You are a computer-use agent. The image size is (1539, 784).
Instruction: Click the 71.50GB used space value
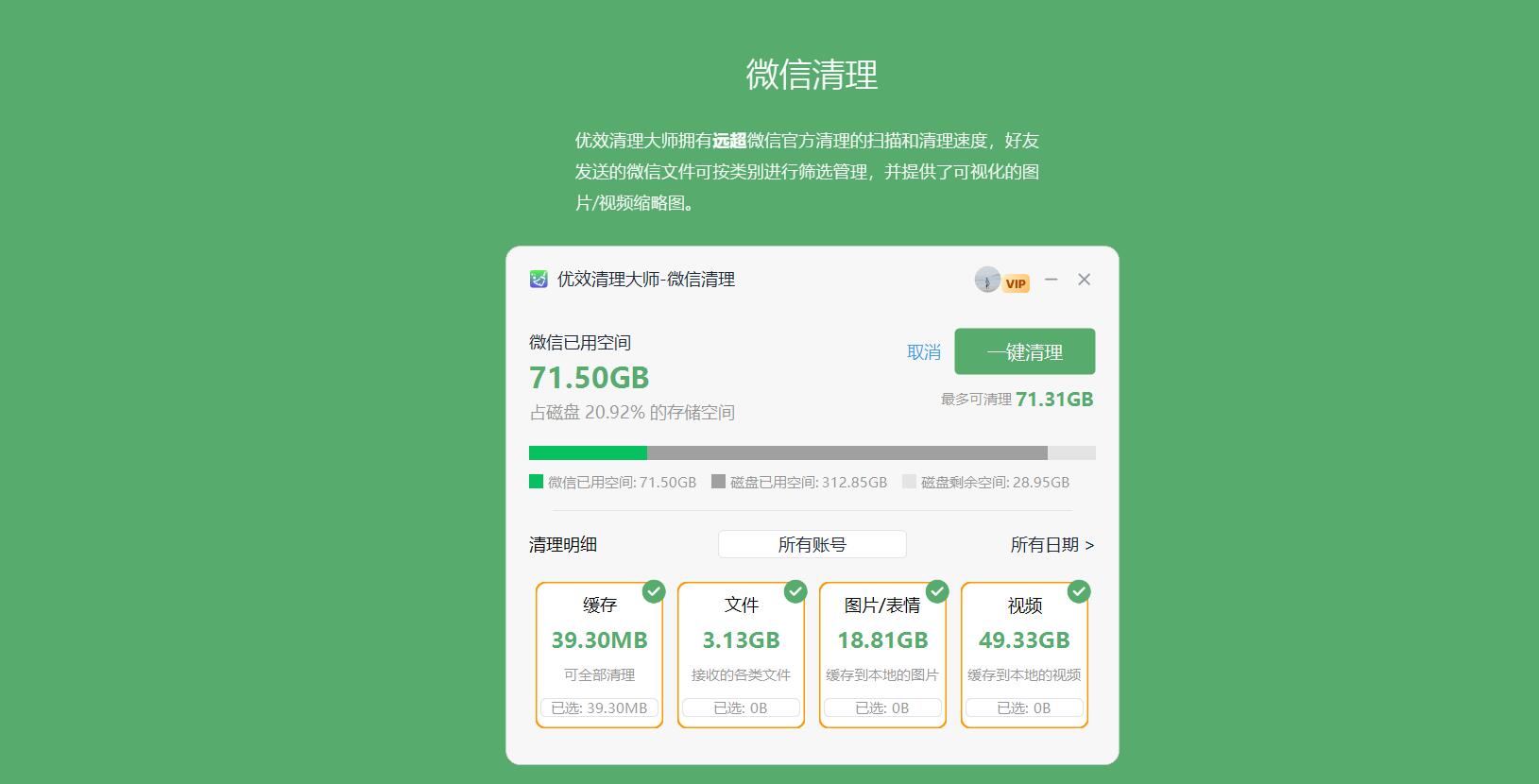[x=590, y=378]
